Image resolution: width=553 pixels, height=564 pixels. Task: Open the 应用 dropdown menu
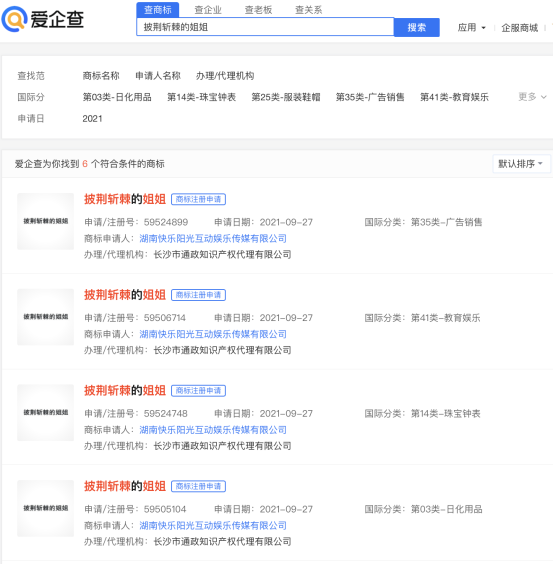click(x=471, y=28)
